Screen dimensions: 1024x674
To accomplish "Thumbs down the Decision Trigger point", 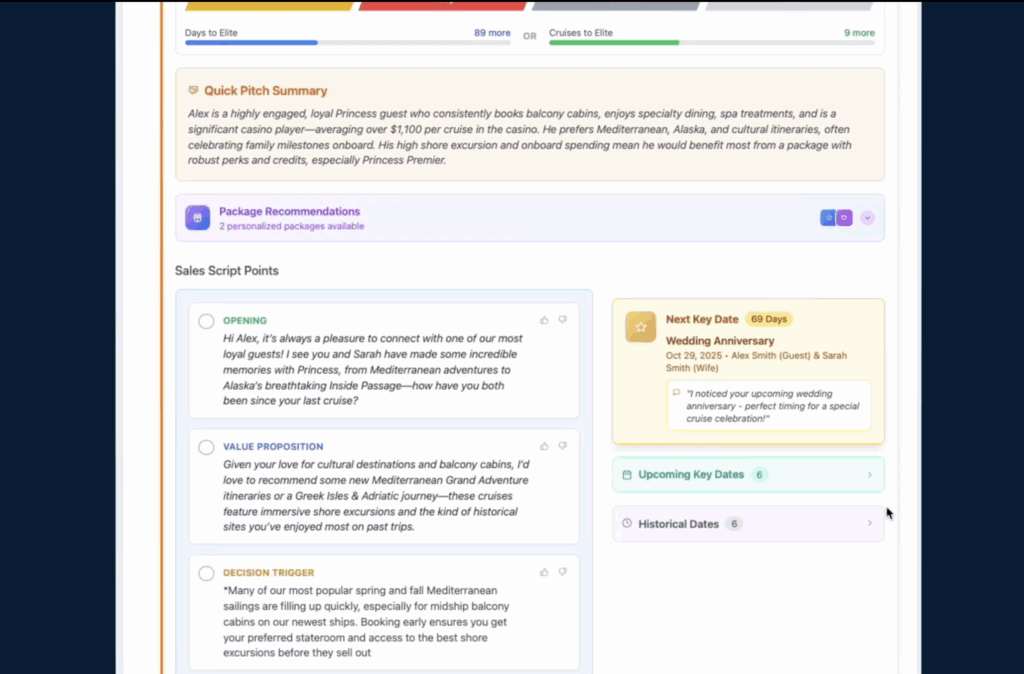I will click(x=562, y=572).
